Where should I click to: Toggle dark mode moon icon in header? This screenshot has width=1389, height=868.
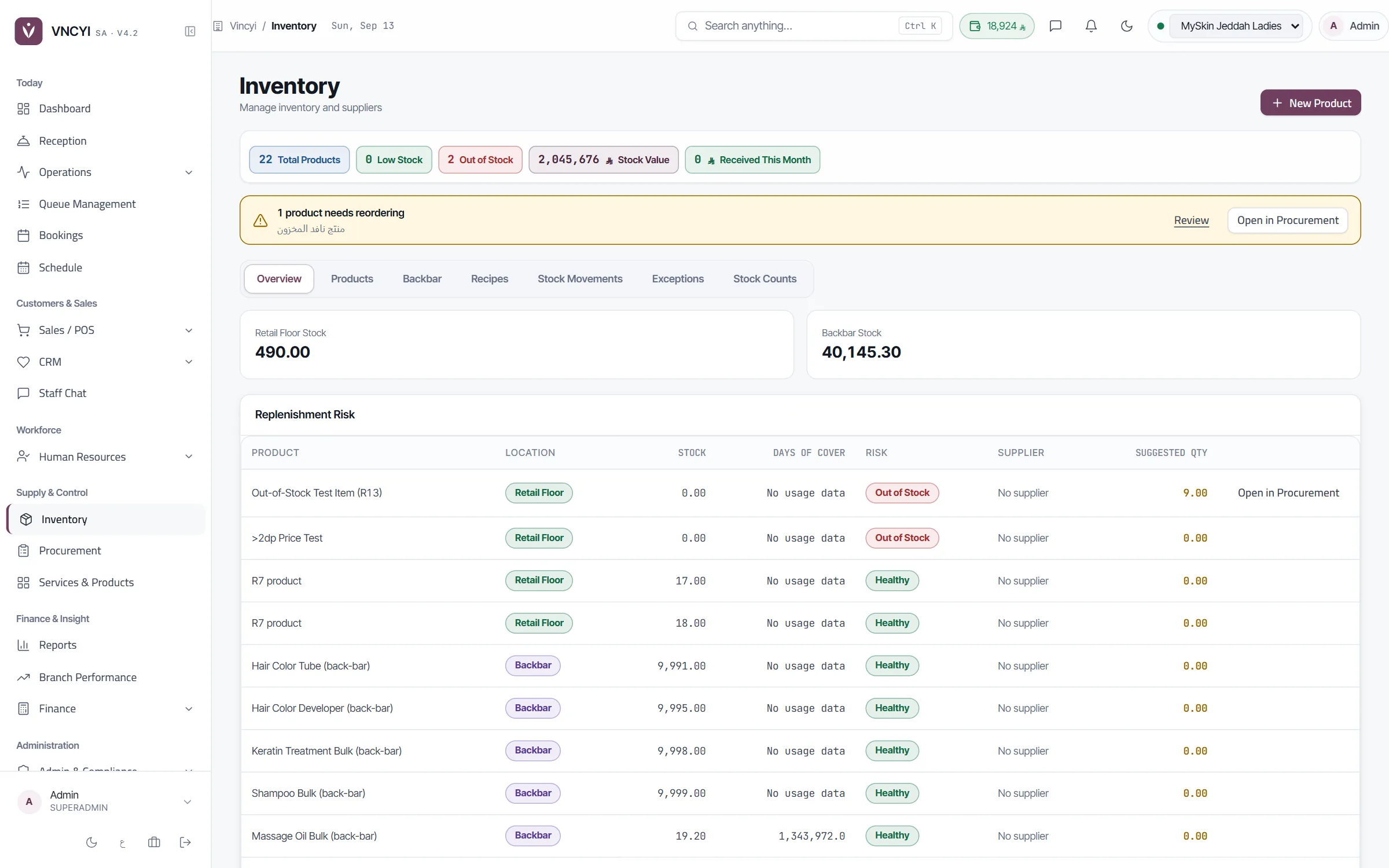1126,26
